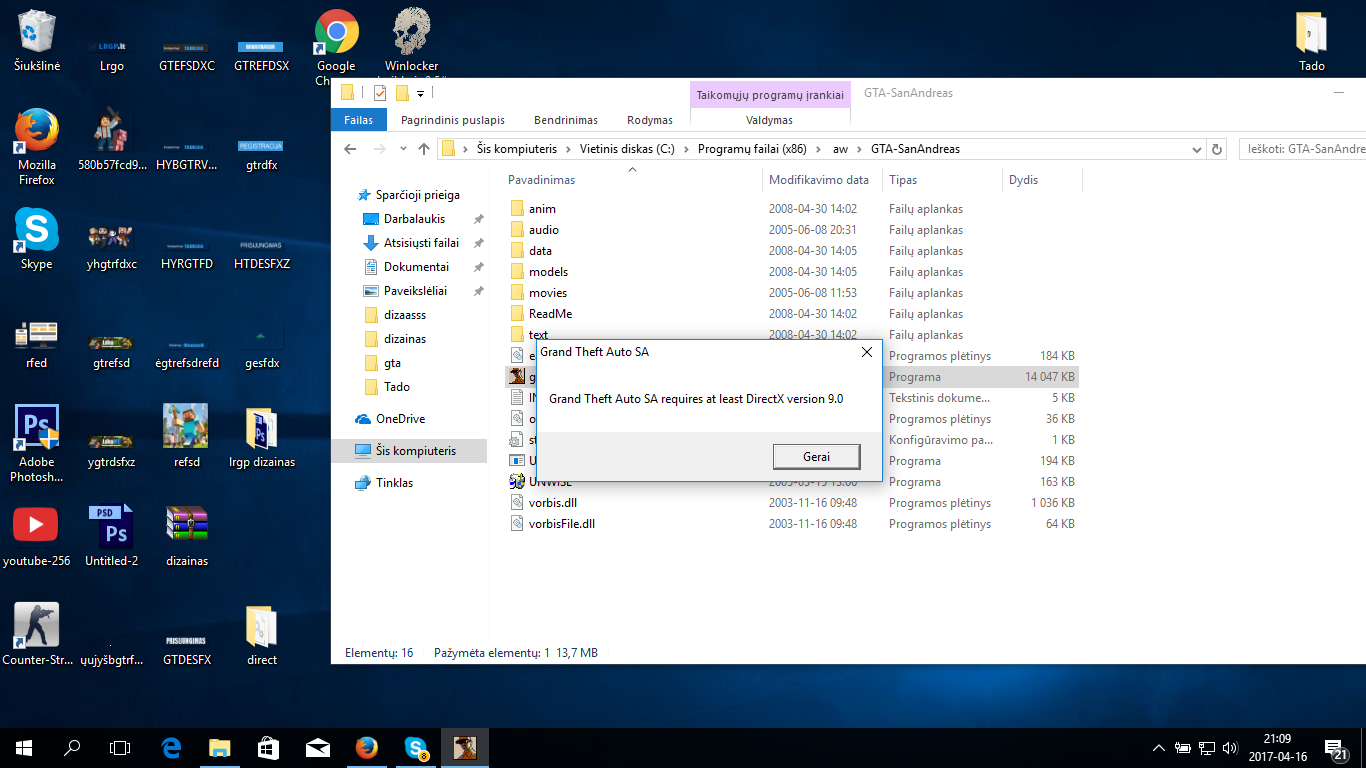Open the Failas menu tab
The height and width of the screenshot is (768, 1366).
tap(358, 120)
